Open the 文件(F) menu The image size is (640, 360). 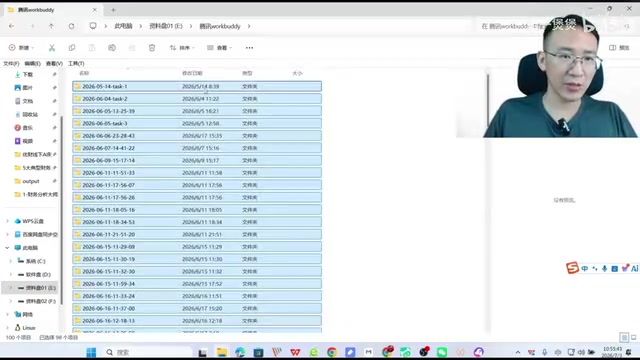[x=11, y=63]
